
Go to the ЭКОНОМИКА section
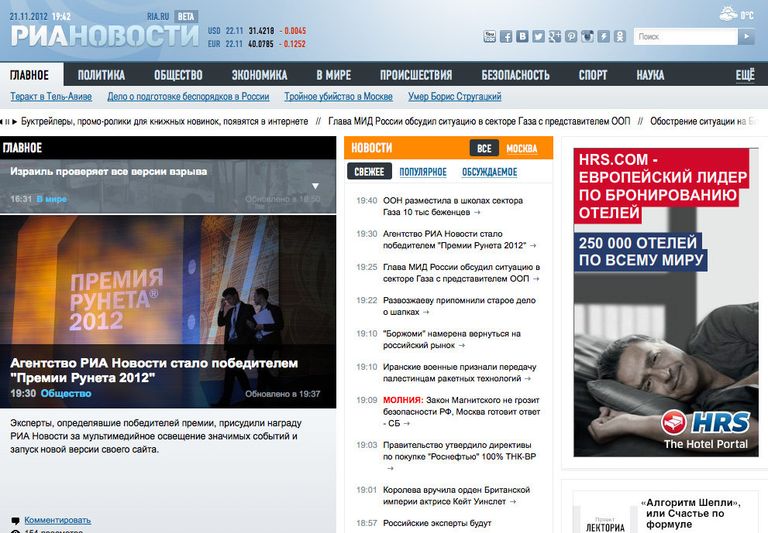(x=259, y=75)
